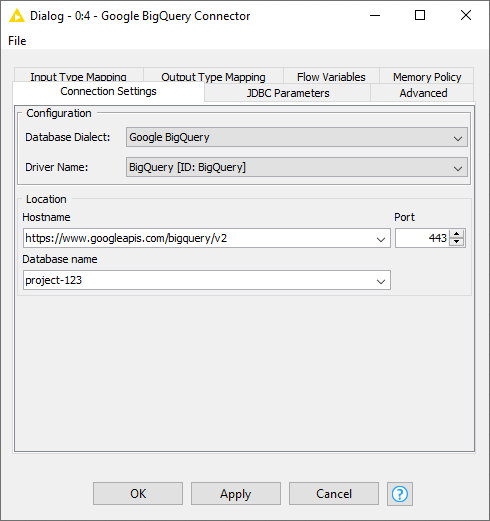Click the Apply button

pos(236,494)
